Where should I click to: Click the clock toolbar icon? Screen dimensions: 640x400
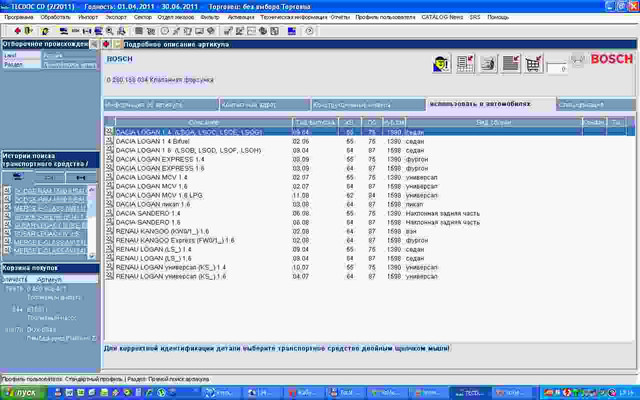click(x=164, y=31)
